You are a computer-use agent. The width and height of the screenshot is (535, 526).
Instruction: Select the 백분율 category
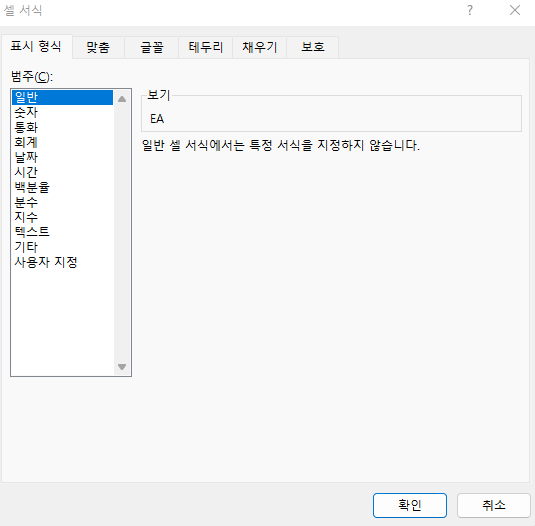point(62,187)
